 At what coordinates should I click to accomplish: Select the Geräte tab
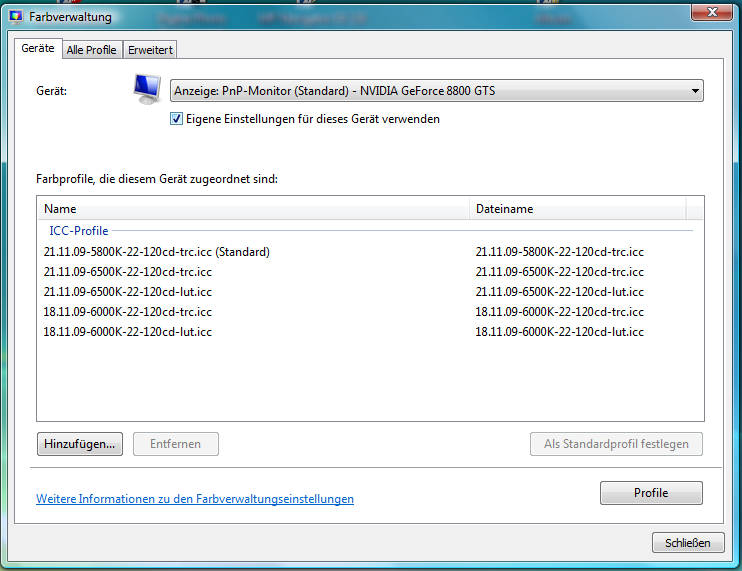click(x=38, y=49)
